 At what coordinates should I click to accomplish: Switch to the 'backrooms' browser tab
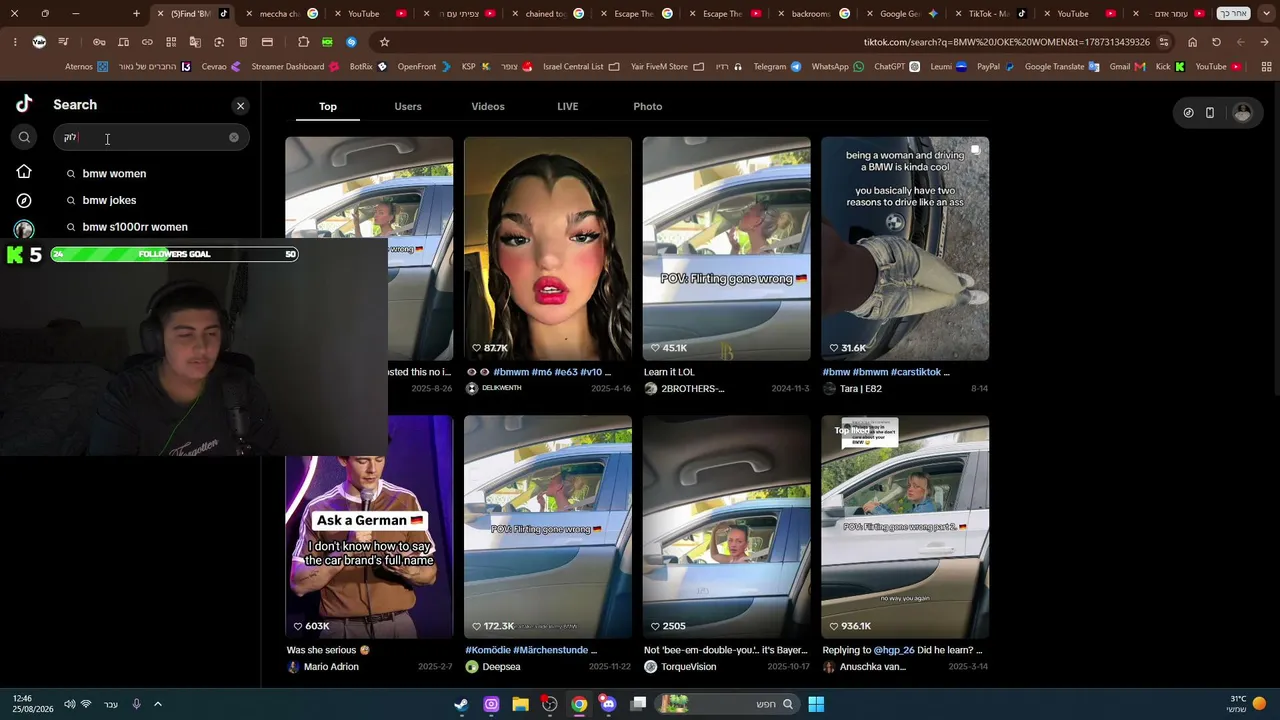(816, 14)
